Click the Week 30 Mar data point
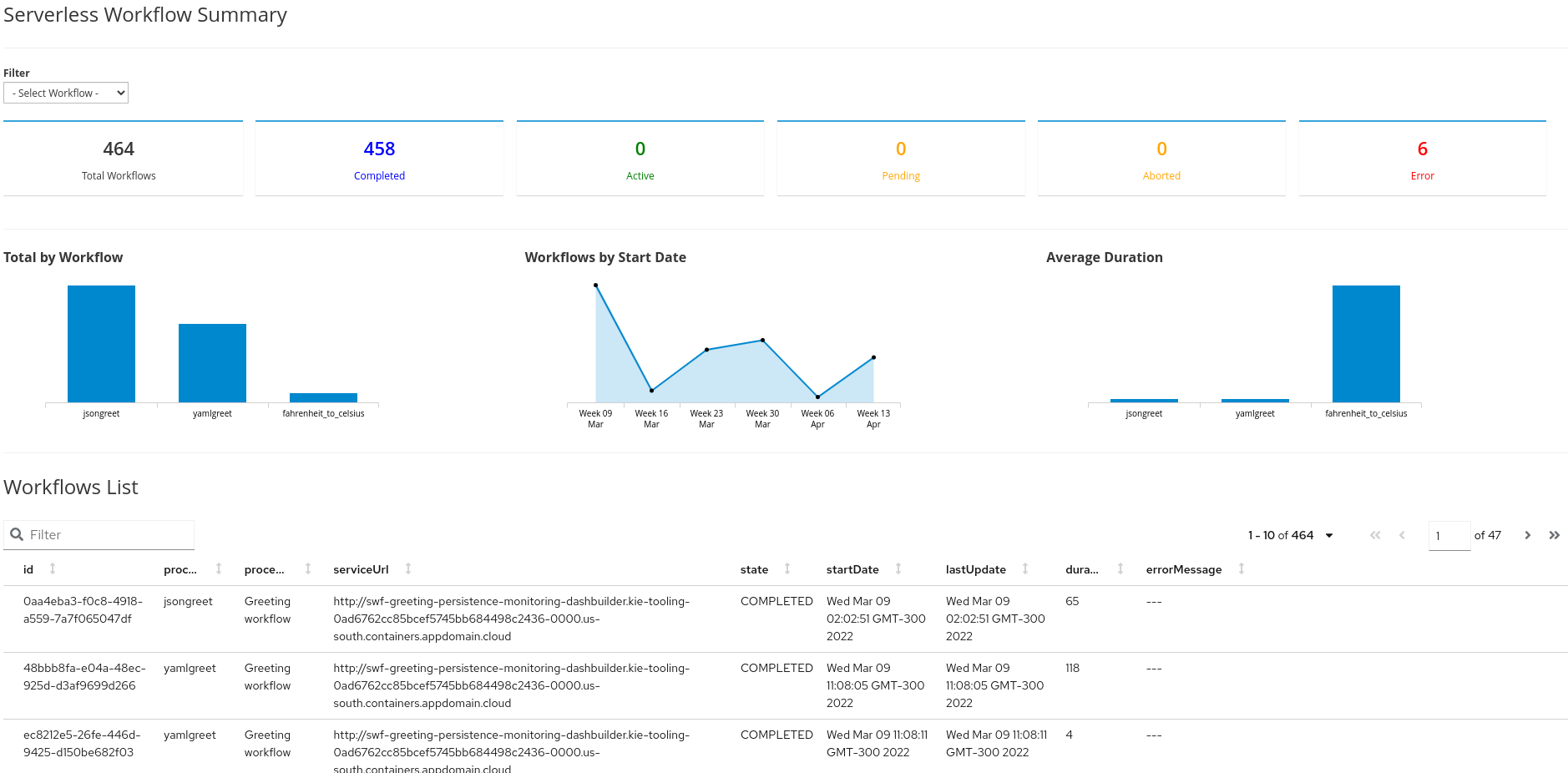The height and width of the screenshot is (773, 1568). tap(762, 340)
